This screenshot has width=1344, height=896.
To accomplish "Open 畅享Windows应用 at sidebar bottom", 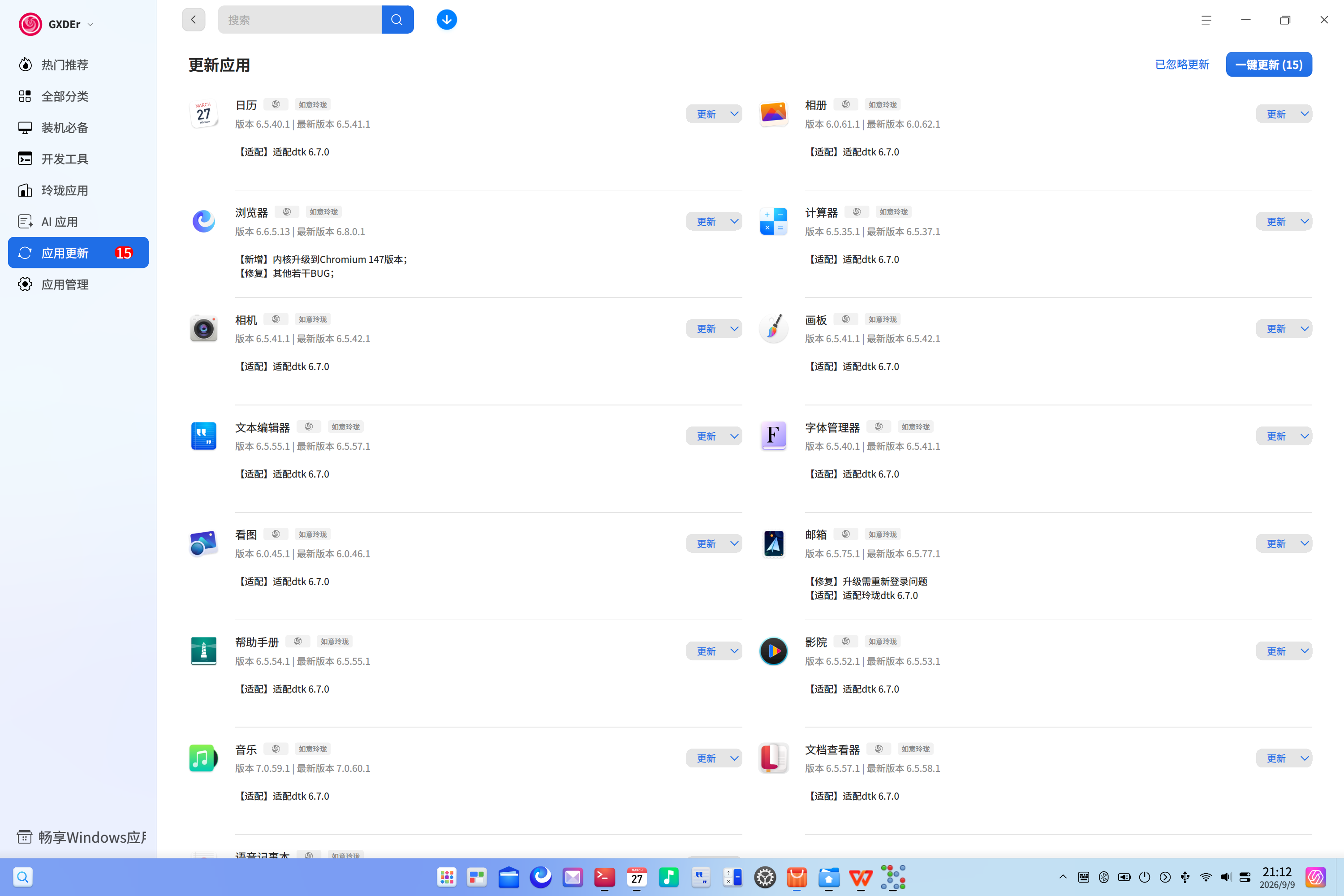I will pos(81,837).
